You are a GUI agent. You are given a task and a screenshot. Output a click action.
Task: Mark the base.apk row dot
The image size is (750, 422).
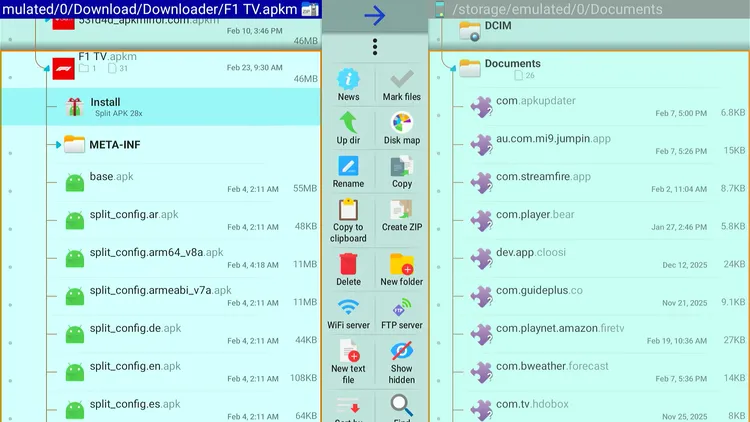click(11, 191)
